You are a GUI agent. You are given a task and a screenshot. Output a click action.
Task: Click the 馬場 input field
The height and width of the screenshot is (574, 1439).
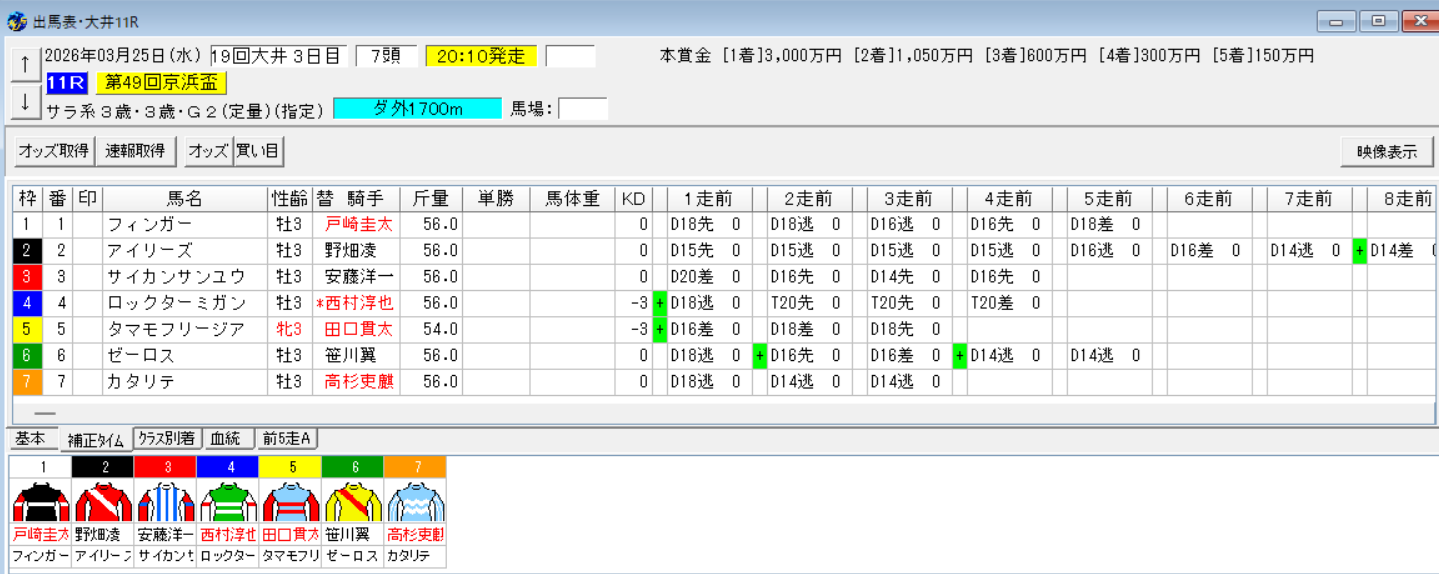(582, 109)
